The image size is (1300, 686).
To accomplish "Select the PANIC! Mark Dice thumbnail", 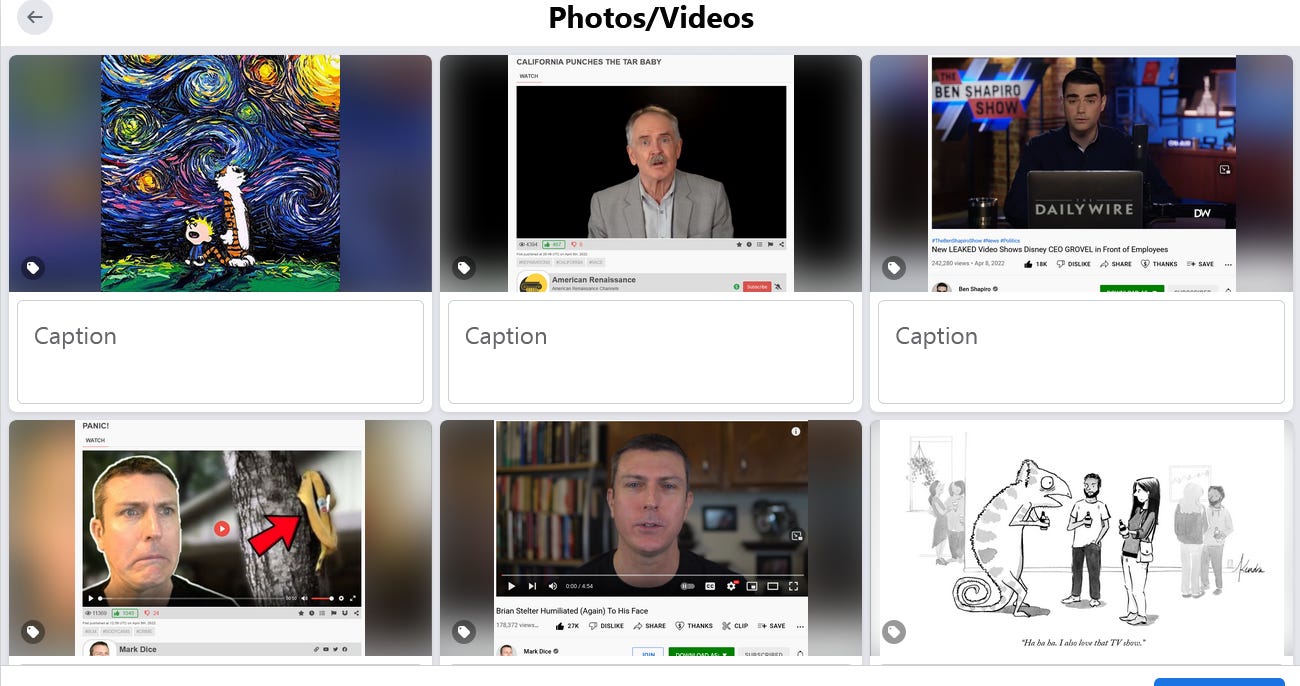I will pos(220,538).
